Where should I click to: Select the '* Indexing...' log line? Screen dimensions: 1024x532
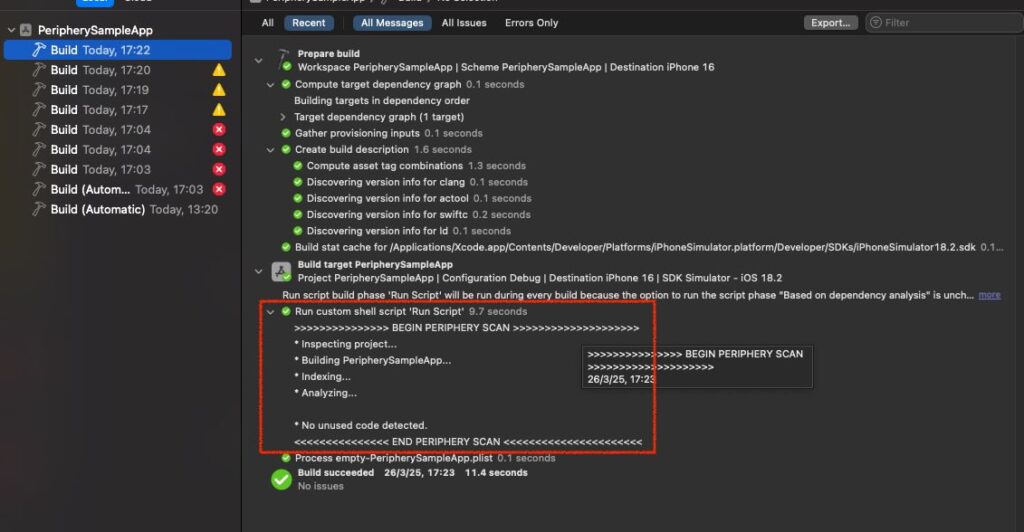(x=323, y=377)
